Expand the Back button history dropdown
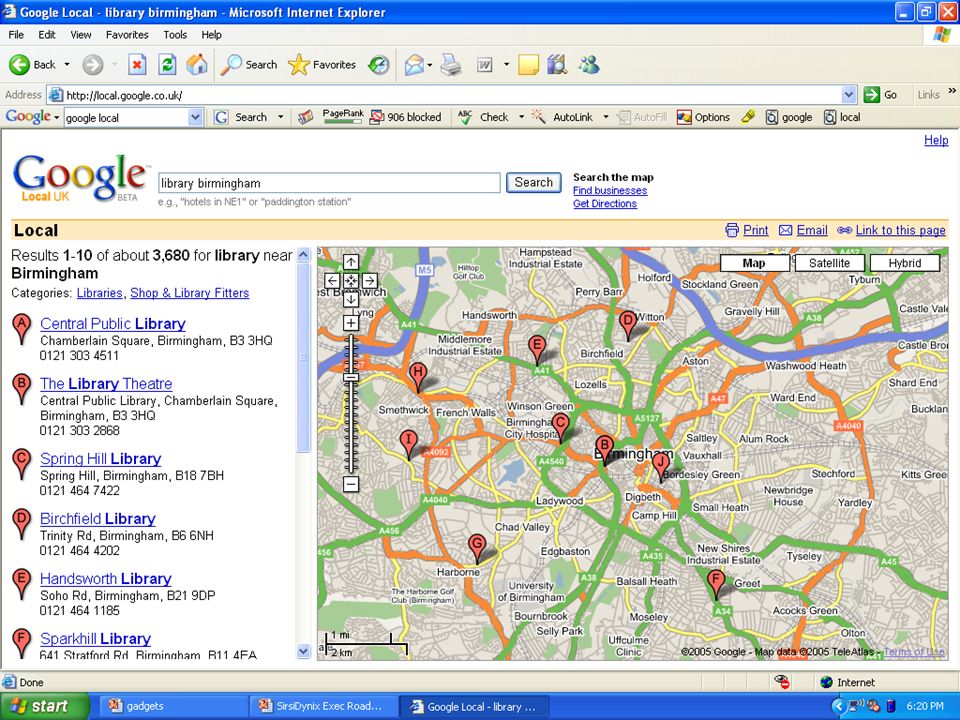 click(67, 64)
